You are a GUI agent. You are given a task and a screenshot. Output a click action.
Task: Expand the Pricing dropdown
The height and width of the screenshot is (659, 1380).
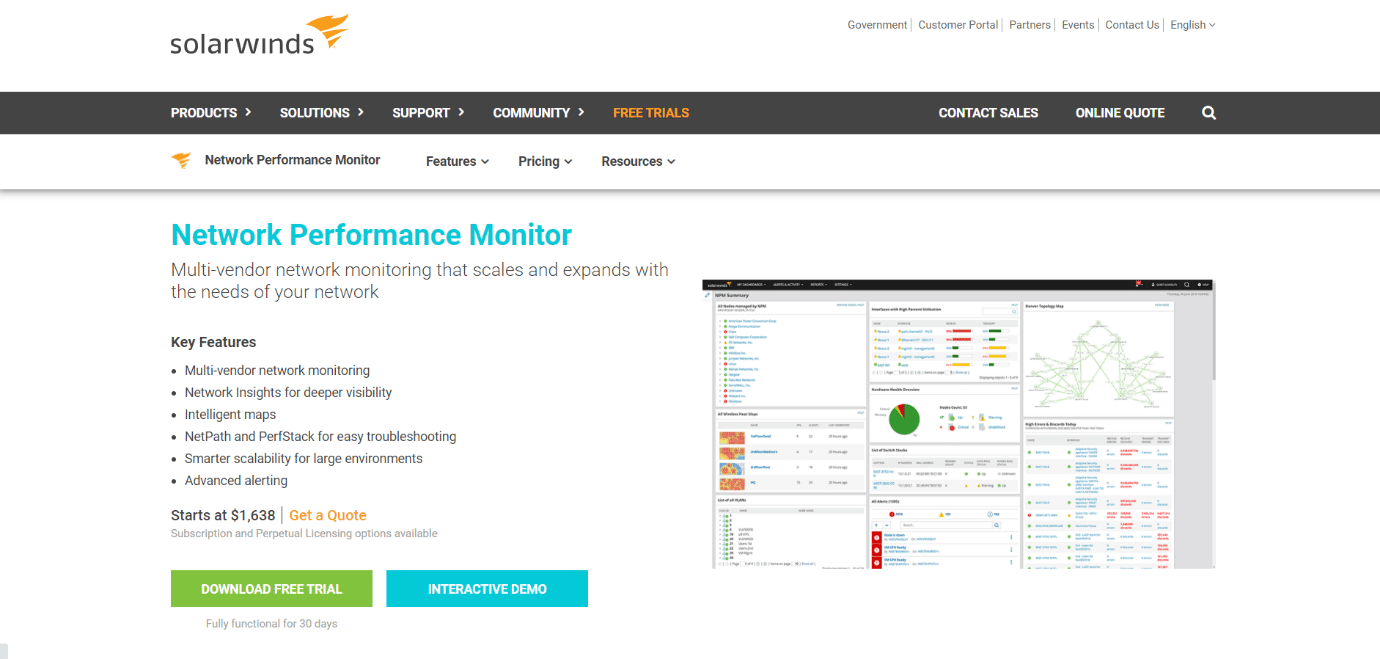(545, 161)
